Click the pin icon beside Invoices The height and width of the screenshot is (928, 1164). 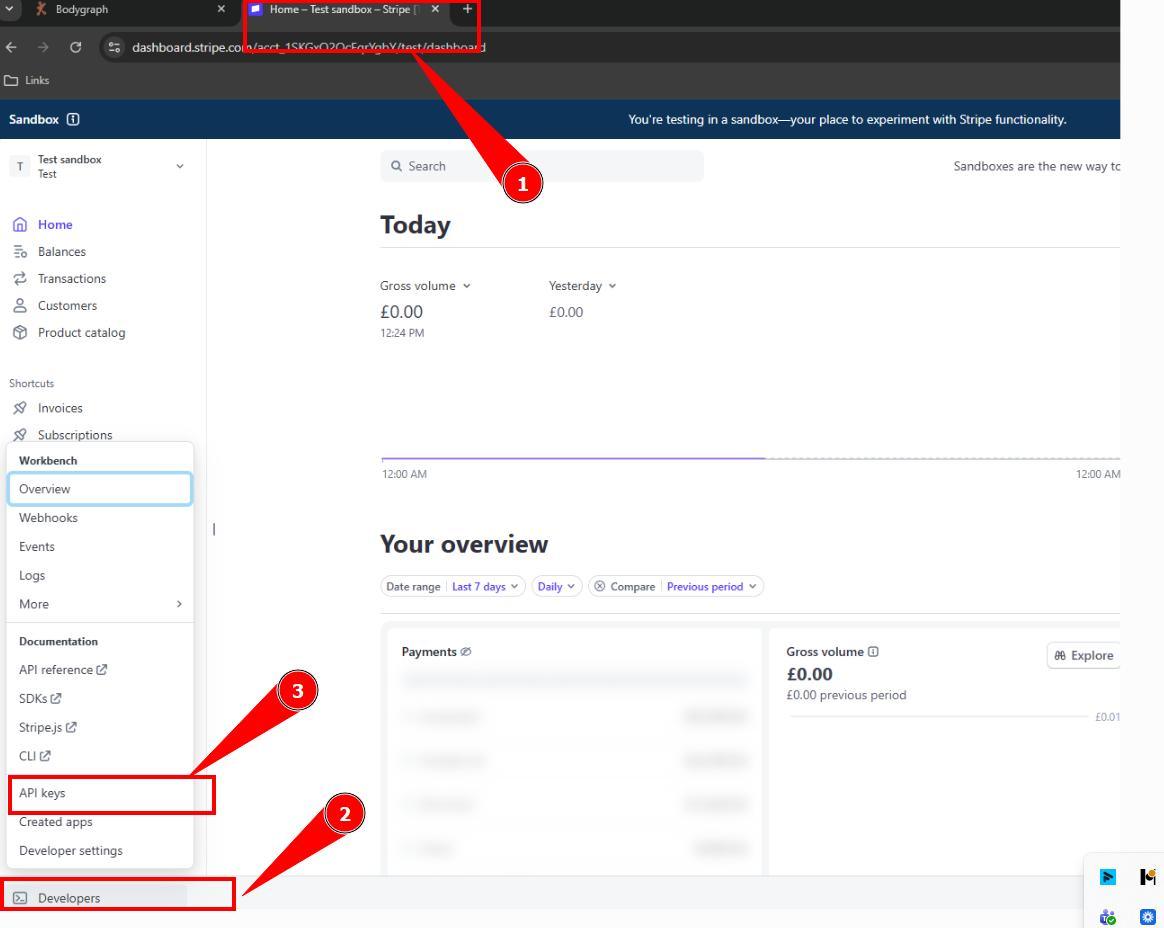(x=20, y=408)
